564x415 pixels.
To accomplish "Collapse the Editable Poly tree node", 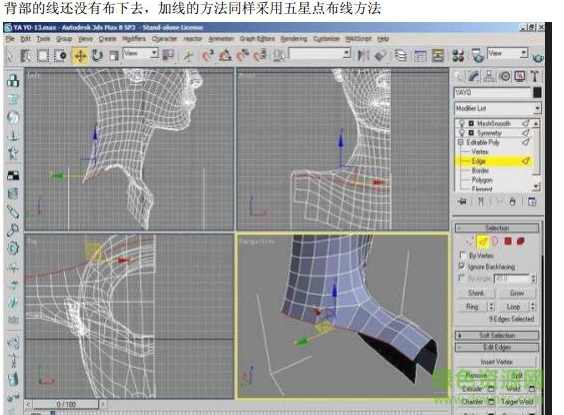I will [x=461, y=142].
